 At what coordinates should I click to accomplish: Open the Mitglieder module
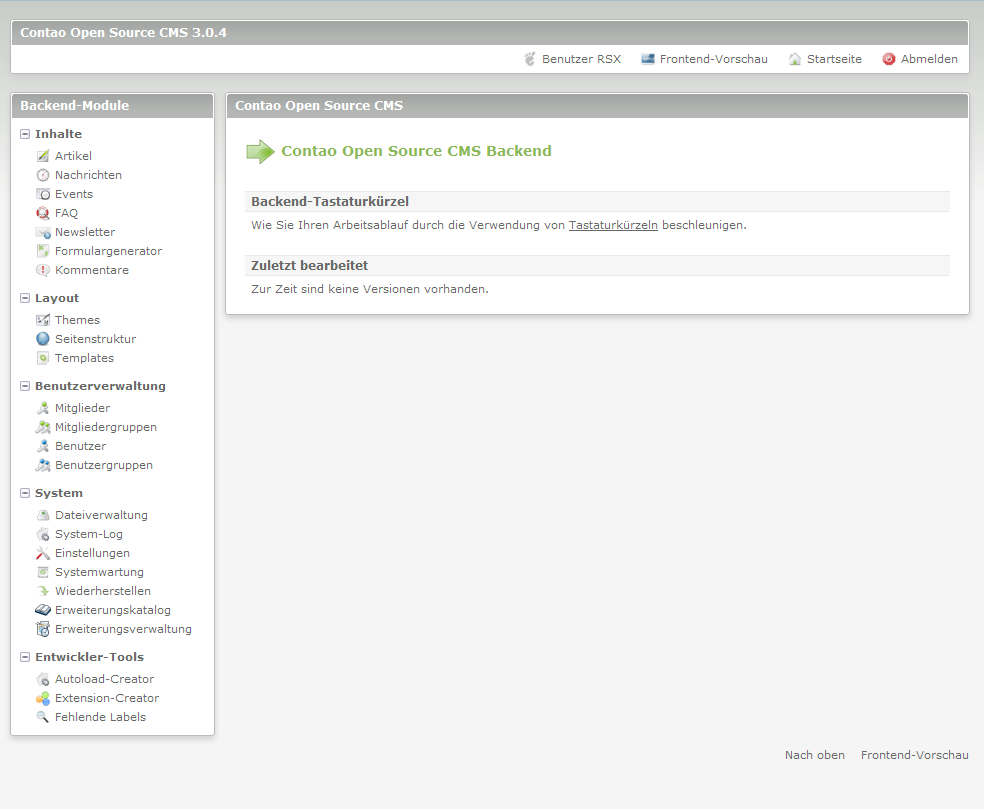[82, 408]
